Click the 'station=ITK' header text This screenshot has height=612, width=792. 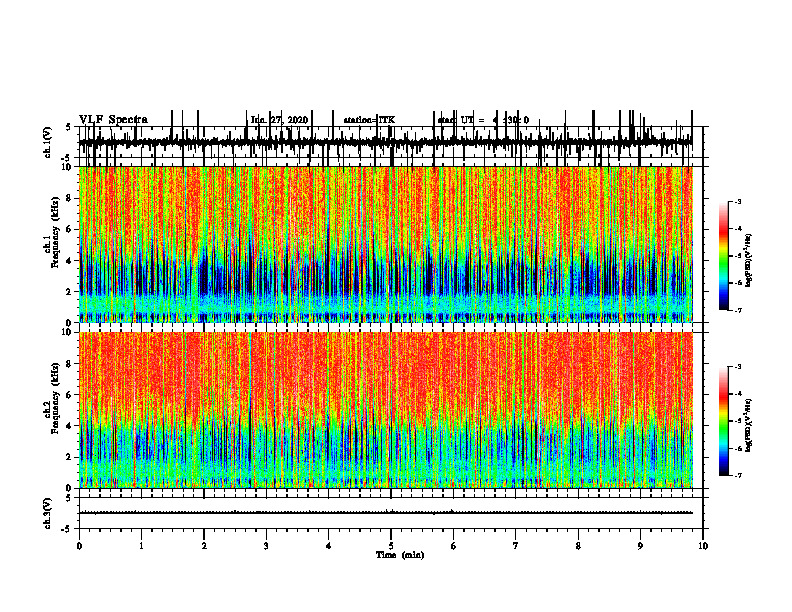[x=369, y=120]
